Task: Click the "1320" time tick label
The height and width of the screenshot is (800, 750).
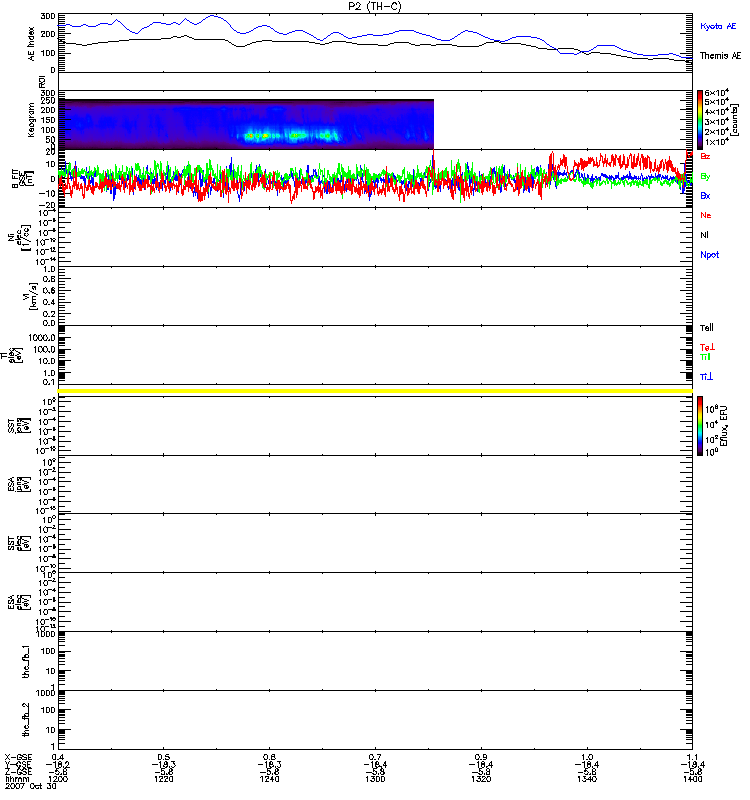Action: coord(481,779)
